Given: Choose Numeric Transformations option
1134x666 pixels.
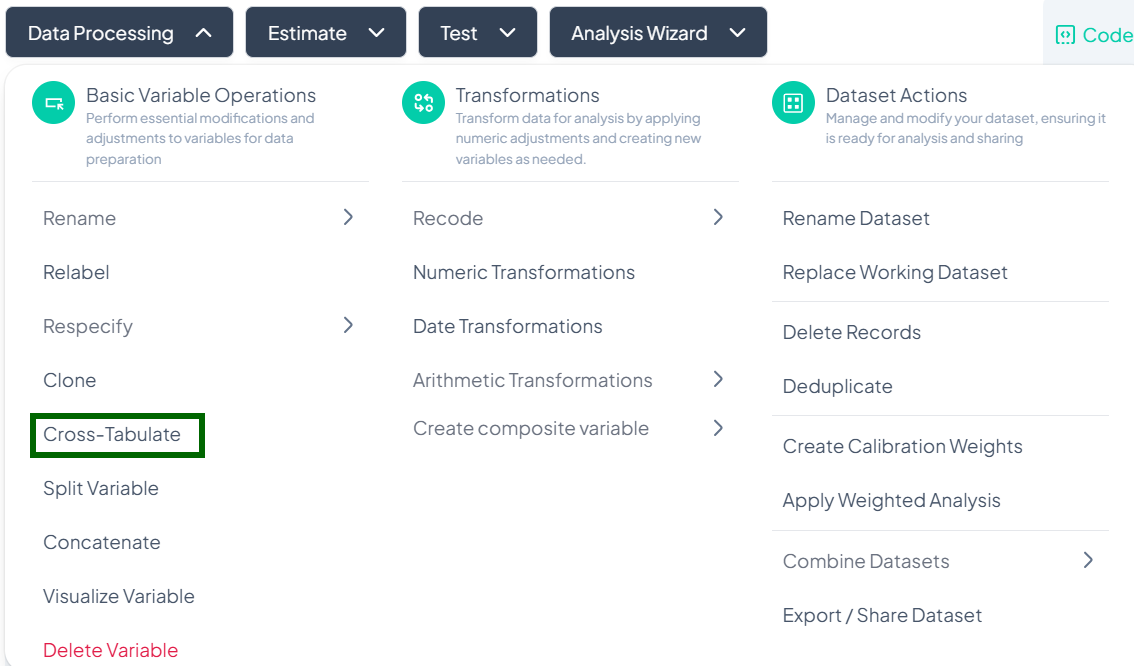Looking at the screenshot, I should point(524,272).
